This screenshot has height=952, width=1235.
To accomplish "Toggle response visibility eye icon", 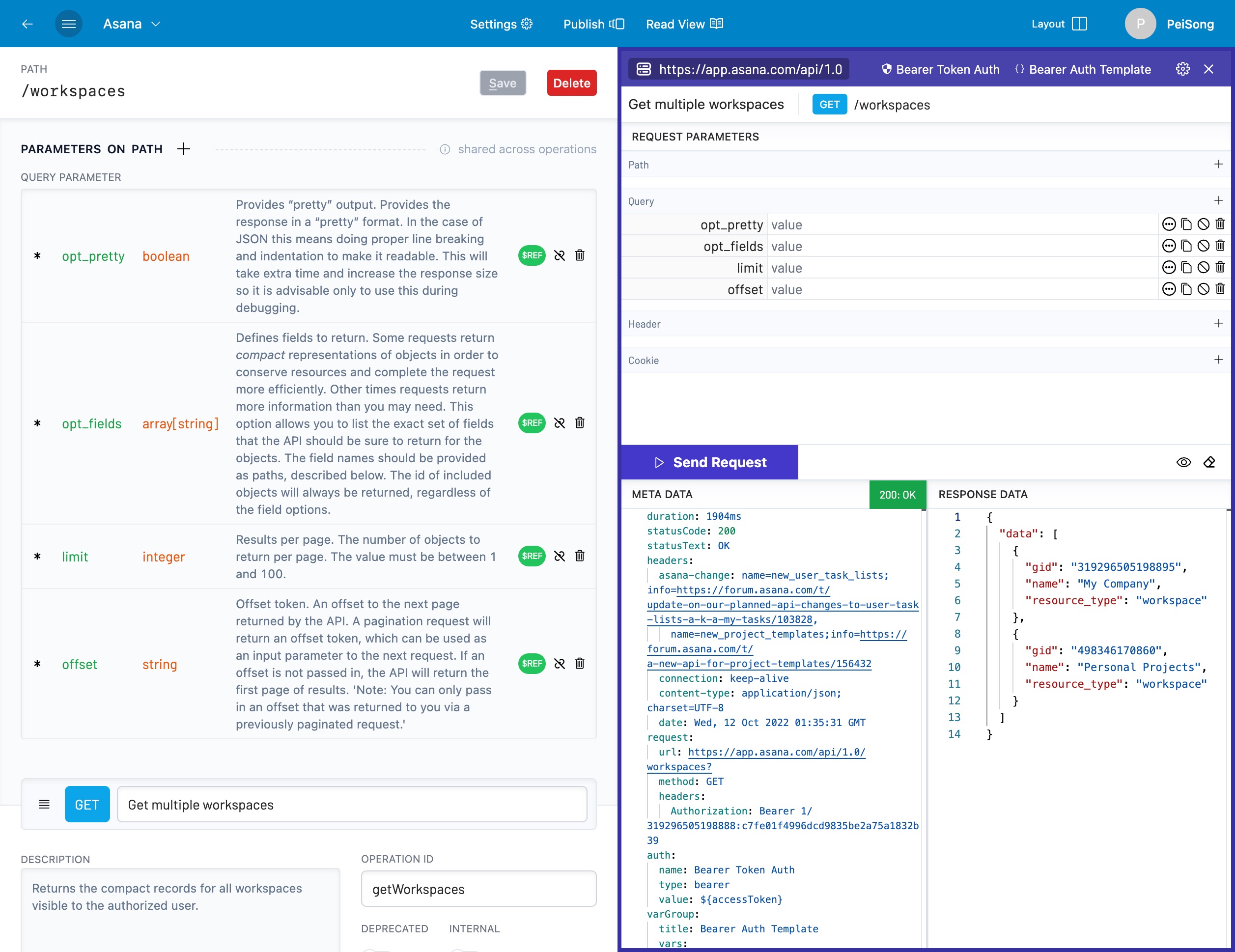I will [x=1183, y=462].
